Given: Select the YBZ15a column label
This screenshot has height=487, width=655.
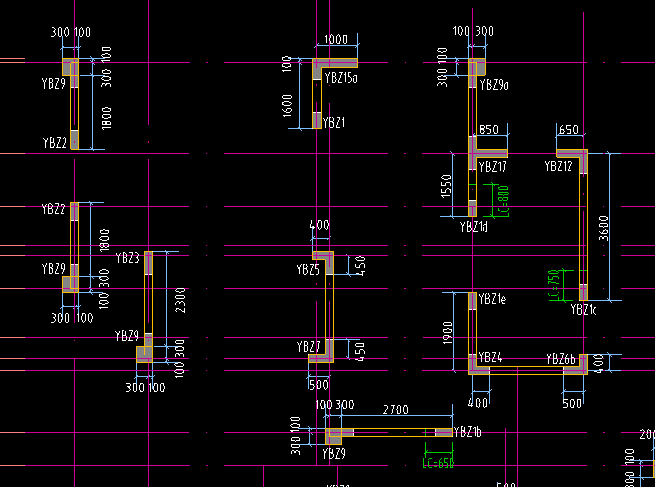Looking at the screenshot, I should click(x=341, y=78).
